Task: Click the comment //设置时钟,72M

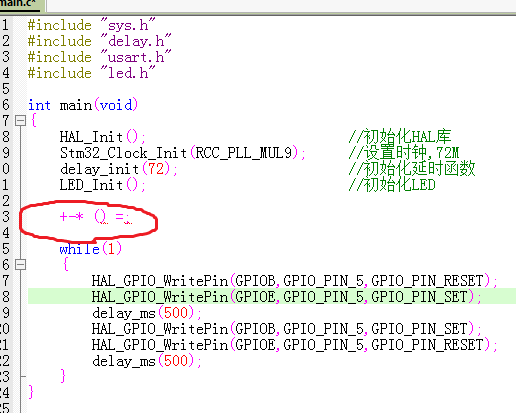Action: click(404, 153)
